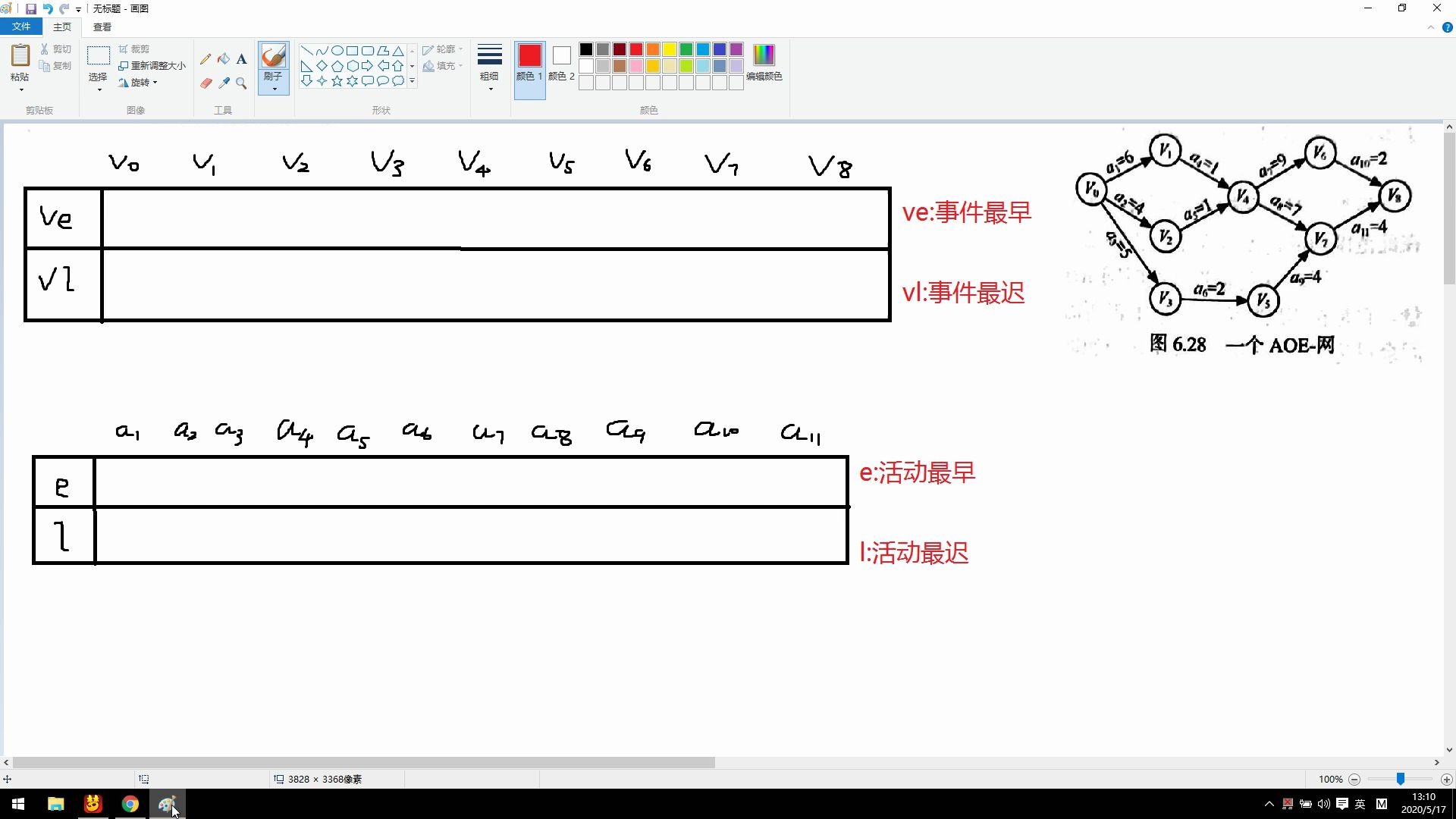Expand the shapes dropdown arrow
1456x819 pixels.
(413, 82)
